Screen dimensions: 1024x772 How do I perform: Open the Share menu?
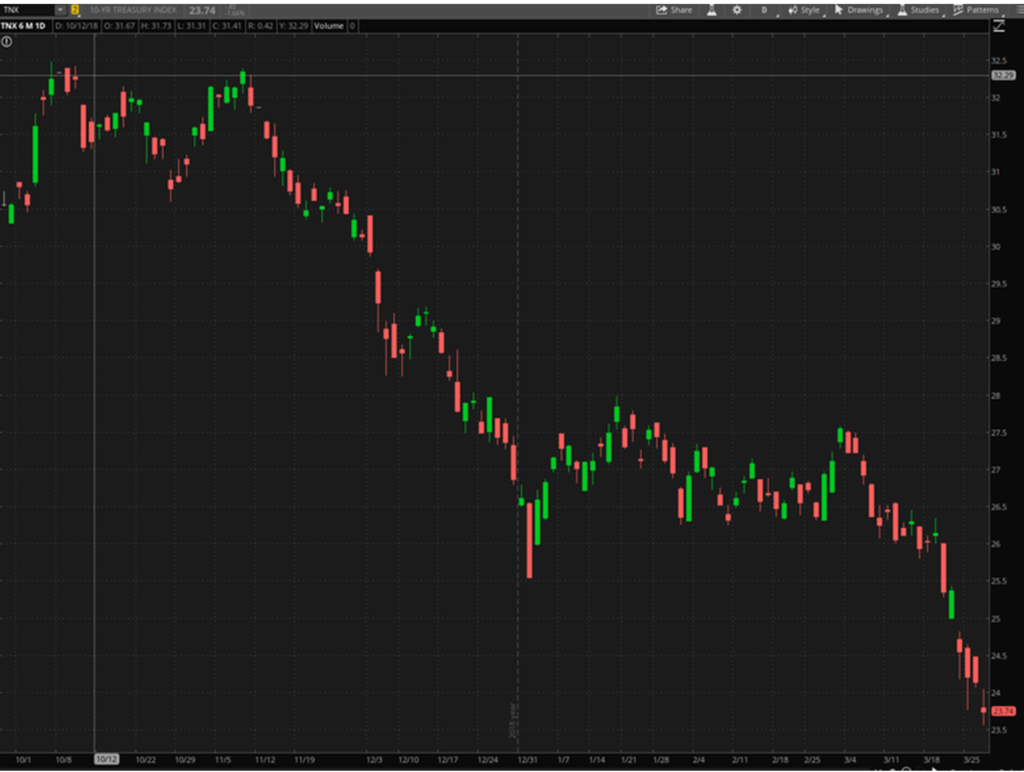pyautogui.click(x=674, y=10)
